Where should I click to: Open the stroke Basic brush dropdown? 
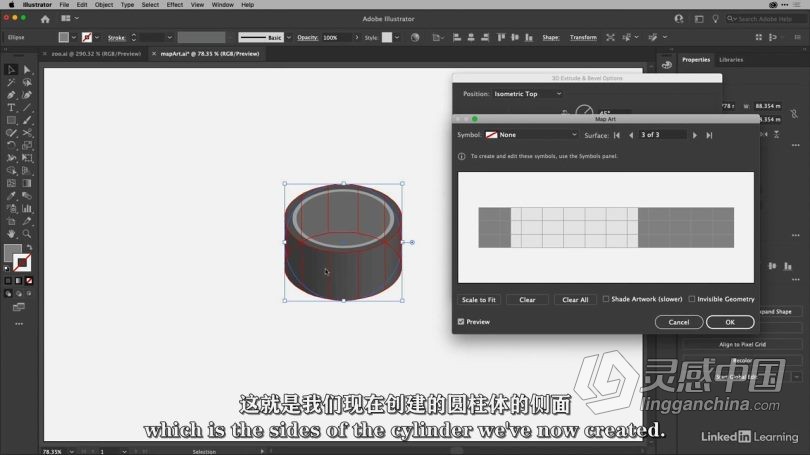point(289,38)
